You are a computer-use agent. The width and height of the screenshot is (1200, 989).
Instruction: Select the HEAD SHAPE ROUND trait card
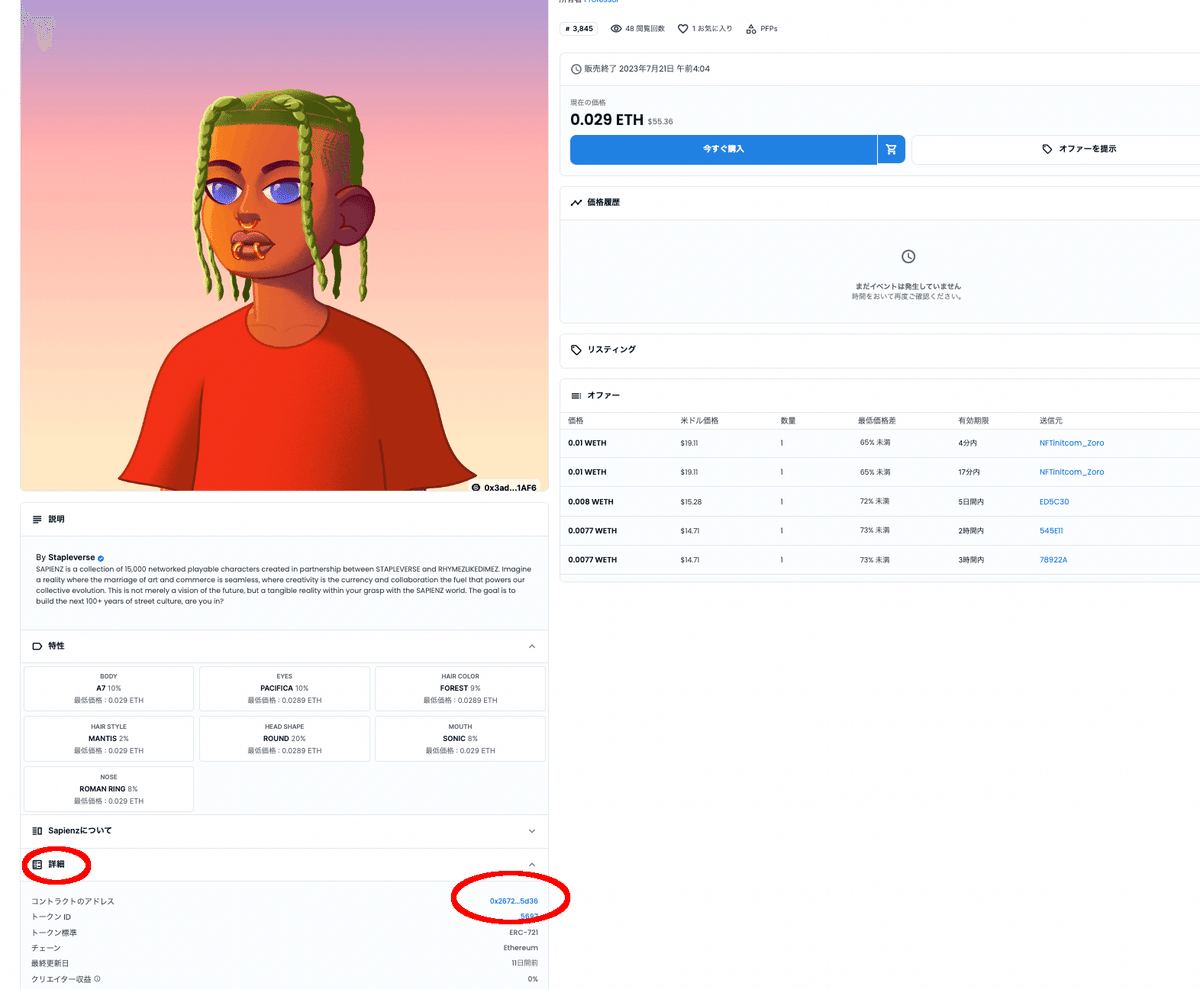[284, 738]
